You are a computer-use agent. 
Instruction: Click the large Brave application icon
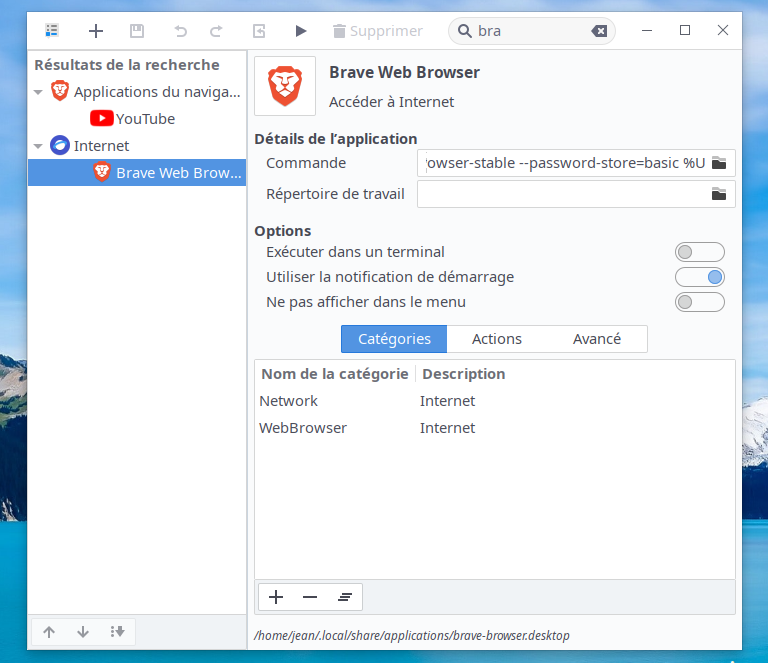pyautogui.click(x=285, y=86)
